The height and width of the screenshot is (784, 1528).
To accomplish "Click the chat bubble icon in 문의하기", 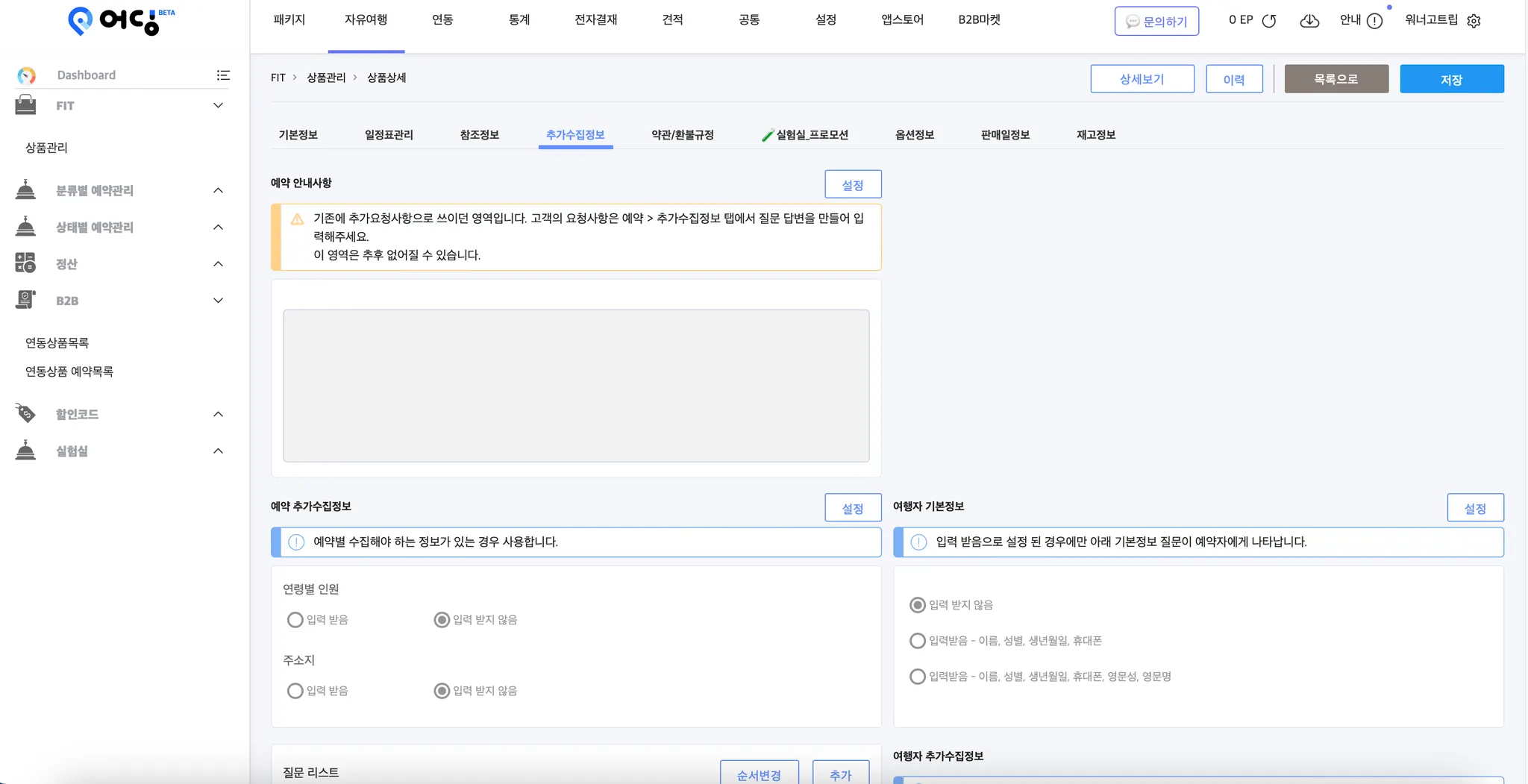I will (x=1133, y=22).
